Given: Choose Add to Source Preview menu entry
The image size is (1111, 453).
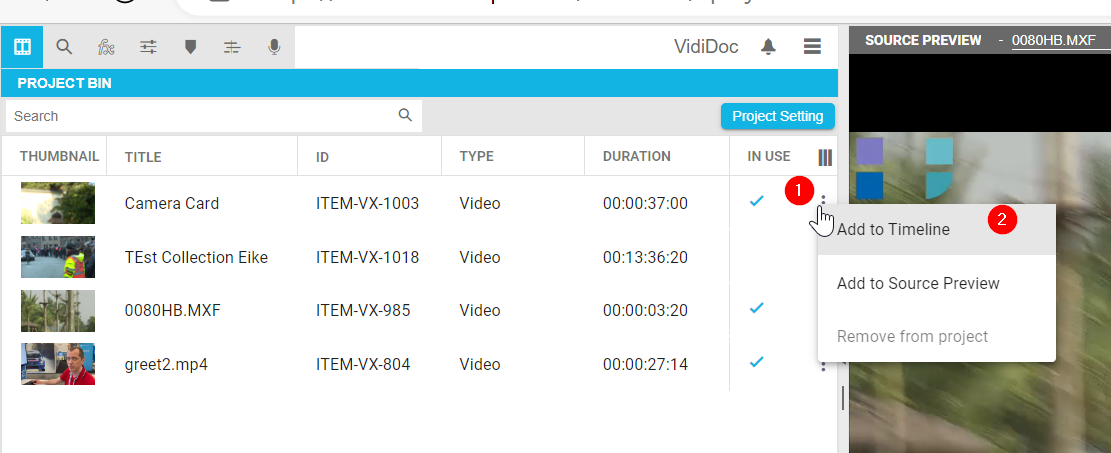Looking at the screenshot, I should click(x=918, y=283).
